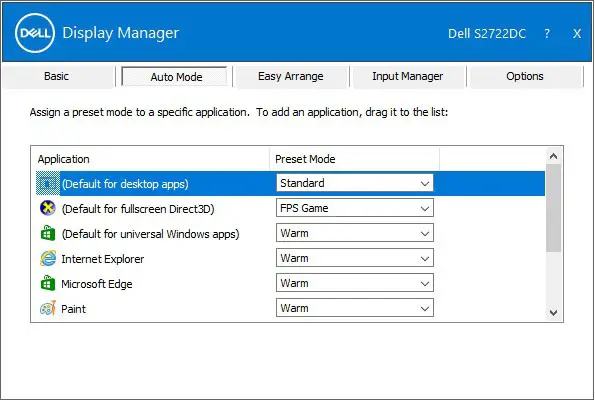Open preset dropdown for Paint
Viewport: 595px width, 401px height.
coord(355,308)
